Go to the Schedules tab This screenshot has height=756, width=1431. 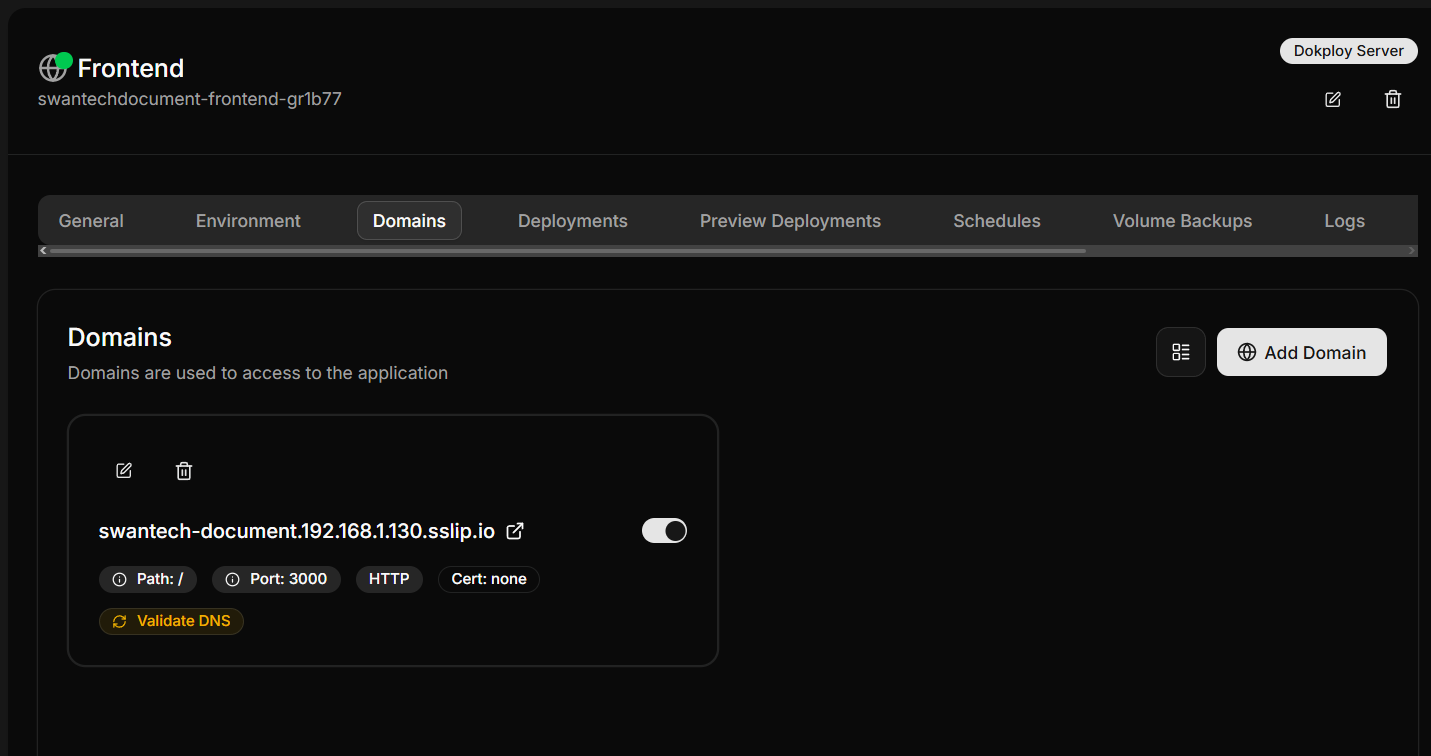[997, 221]
